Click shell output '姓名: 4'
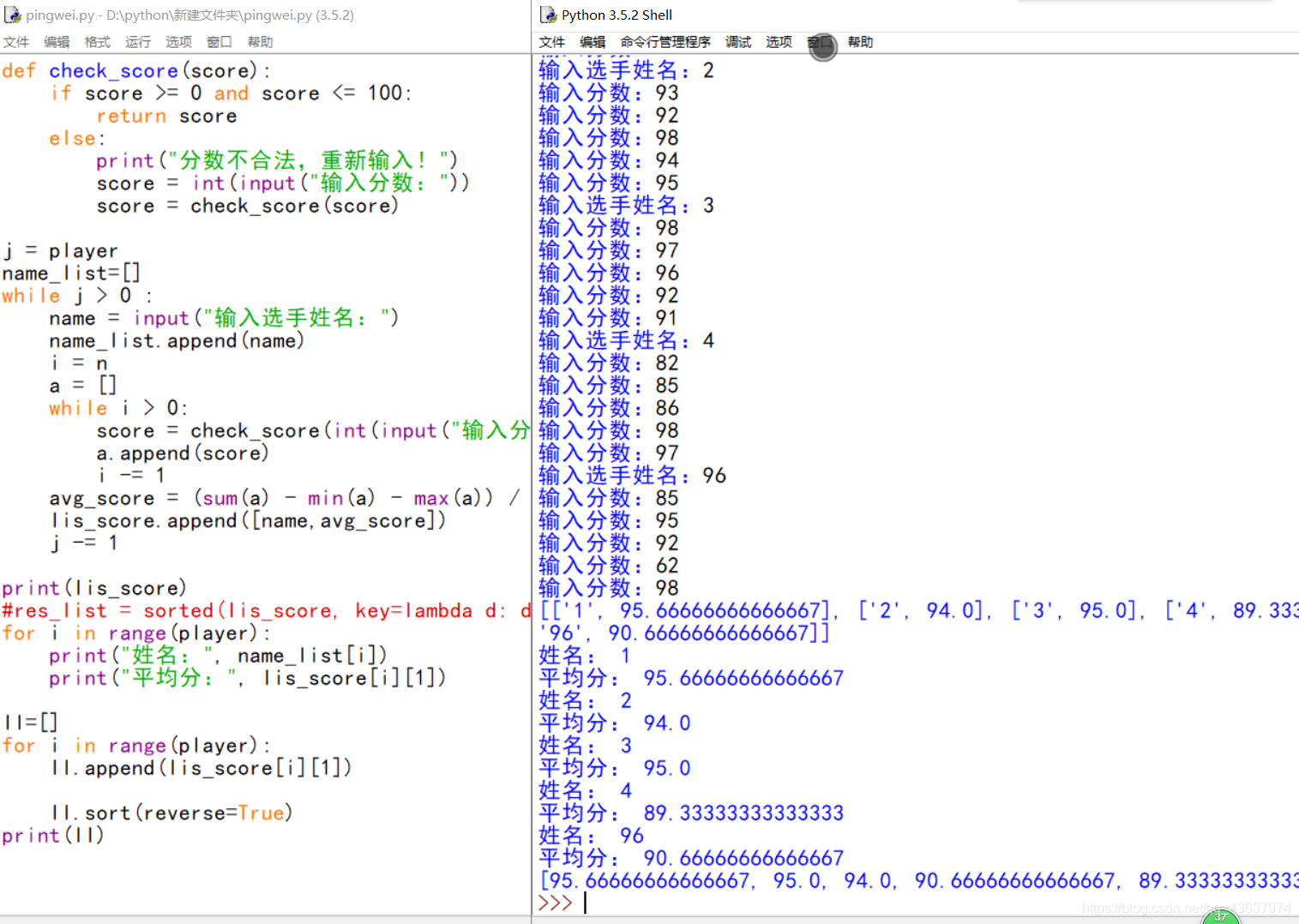The image size is (1299, 924). [585, 790]
